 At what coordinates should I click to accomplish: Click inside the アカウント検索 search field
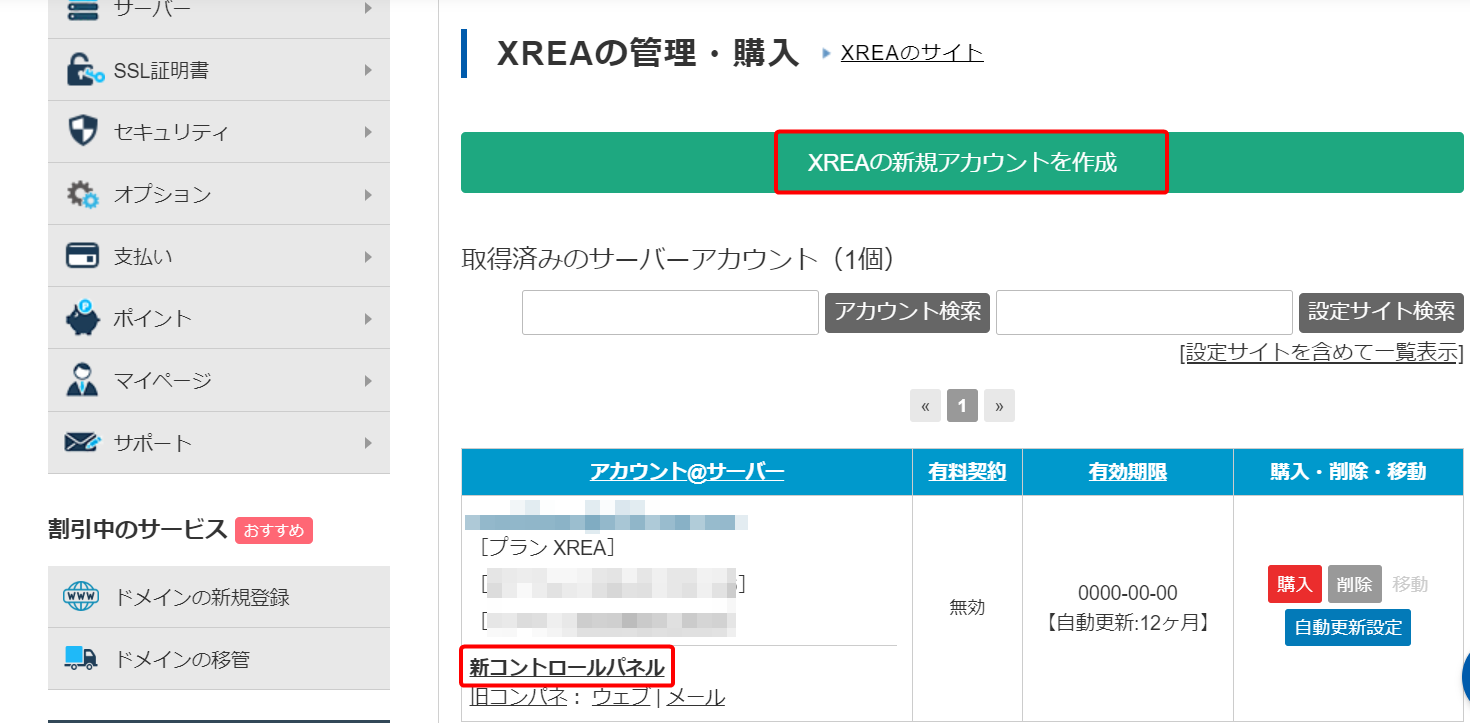pyautogui.click(x=670, y=312)
